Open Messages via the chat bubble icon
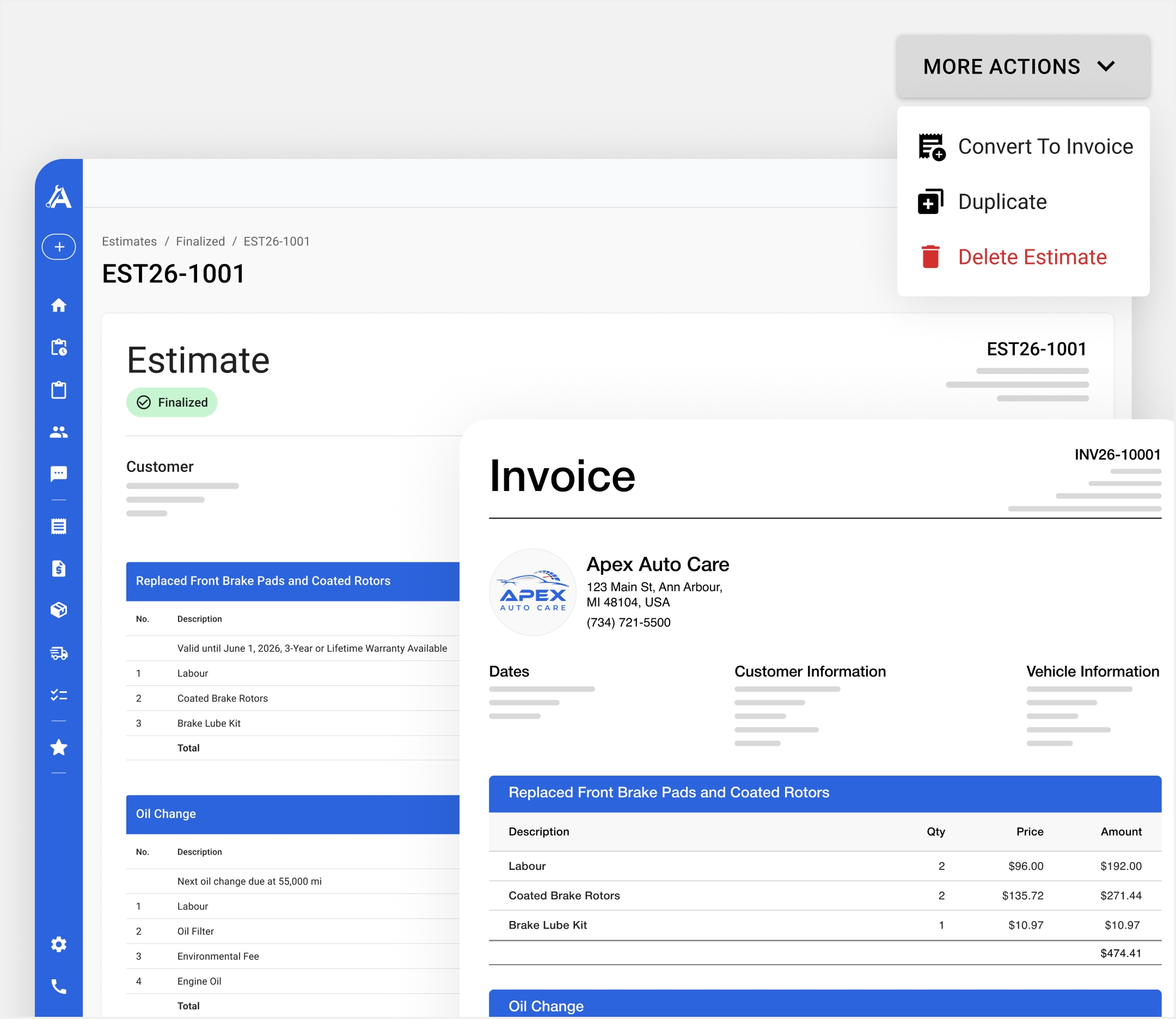This screenshot has height=1019, width=1176. pos(59,474)
